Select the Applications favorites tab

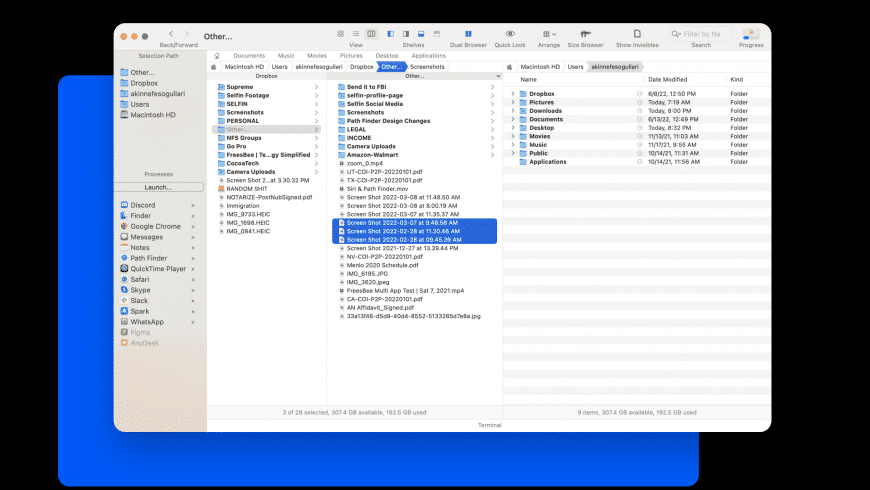(429, 56)
